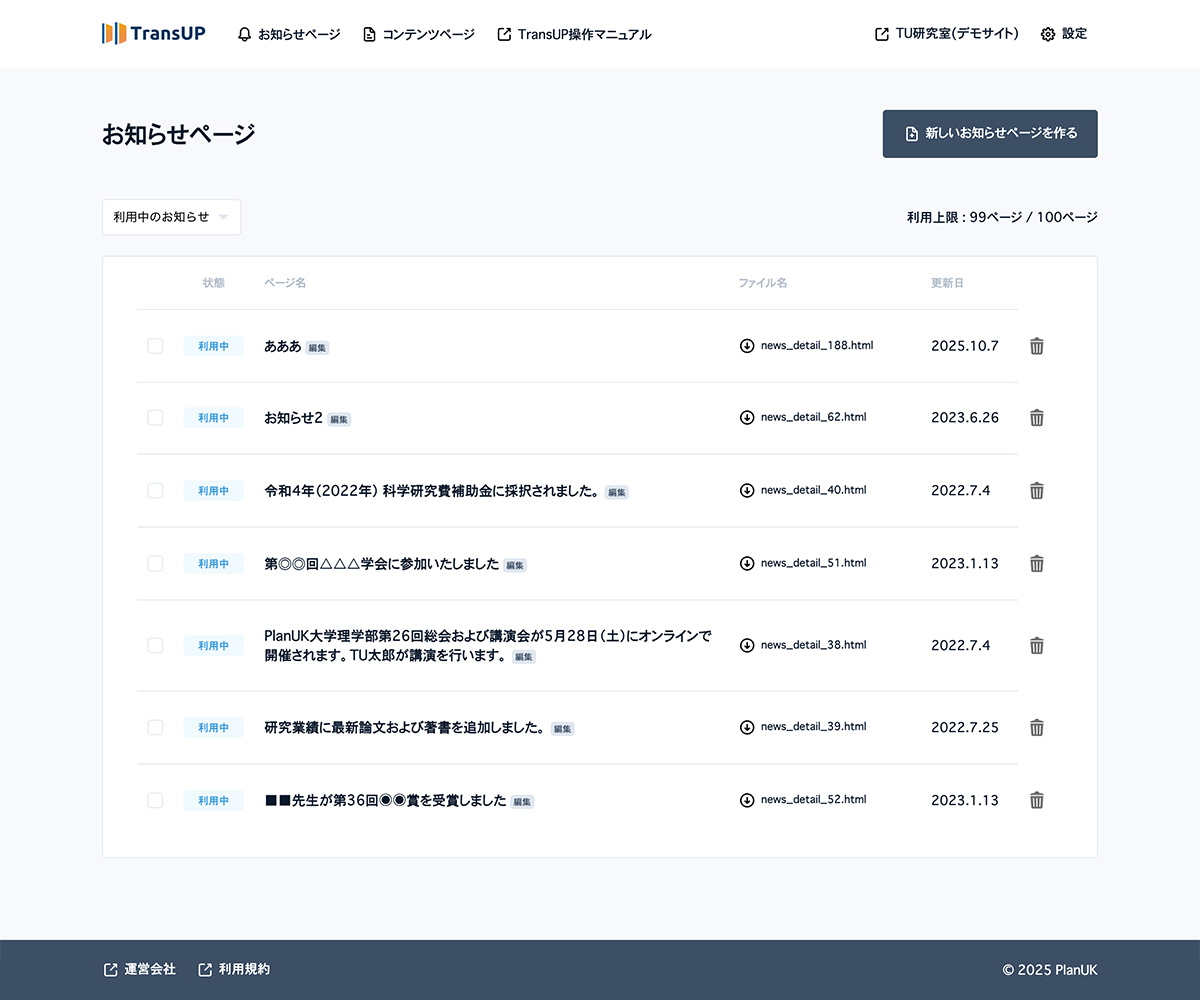Click the TransUP logo
1200x1000 pixels.
pos(154,34)
